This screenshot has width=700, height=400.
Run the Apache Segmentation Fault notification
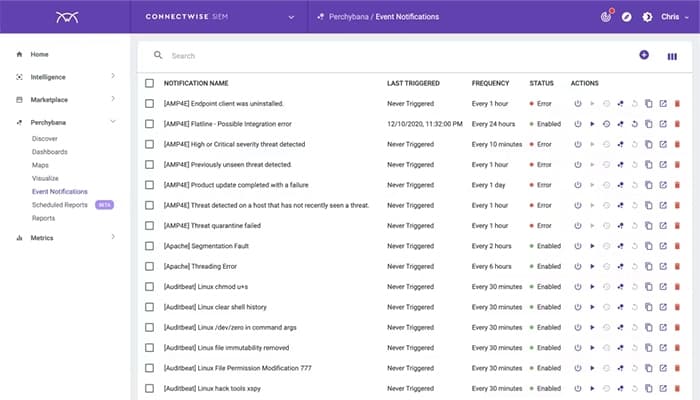592,246
